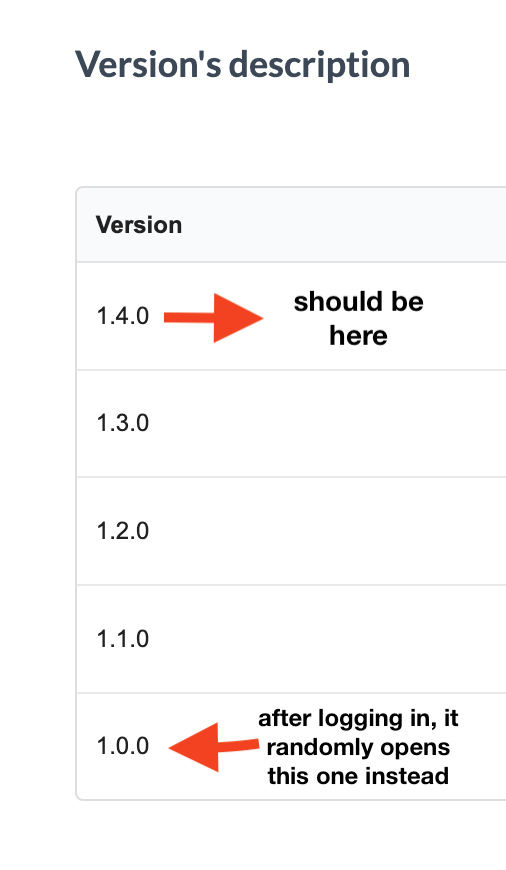Image resolution: width=506 pixels, height=870 pixels.
Task: Click the Version column header label
Action: (x=139, y=225)
